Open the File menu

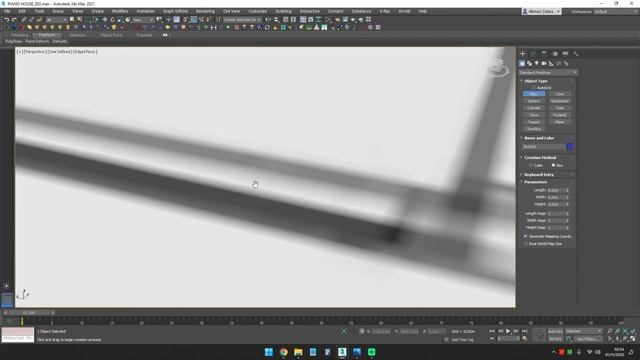(7, 11)
